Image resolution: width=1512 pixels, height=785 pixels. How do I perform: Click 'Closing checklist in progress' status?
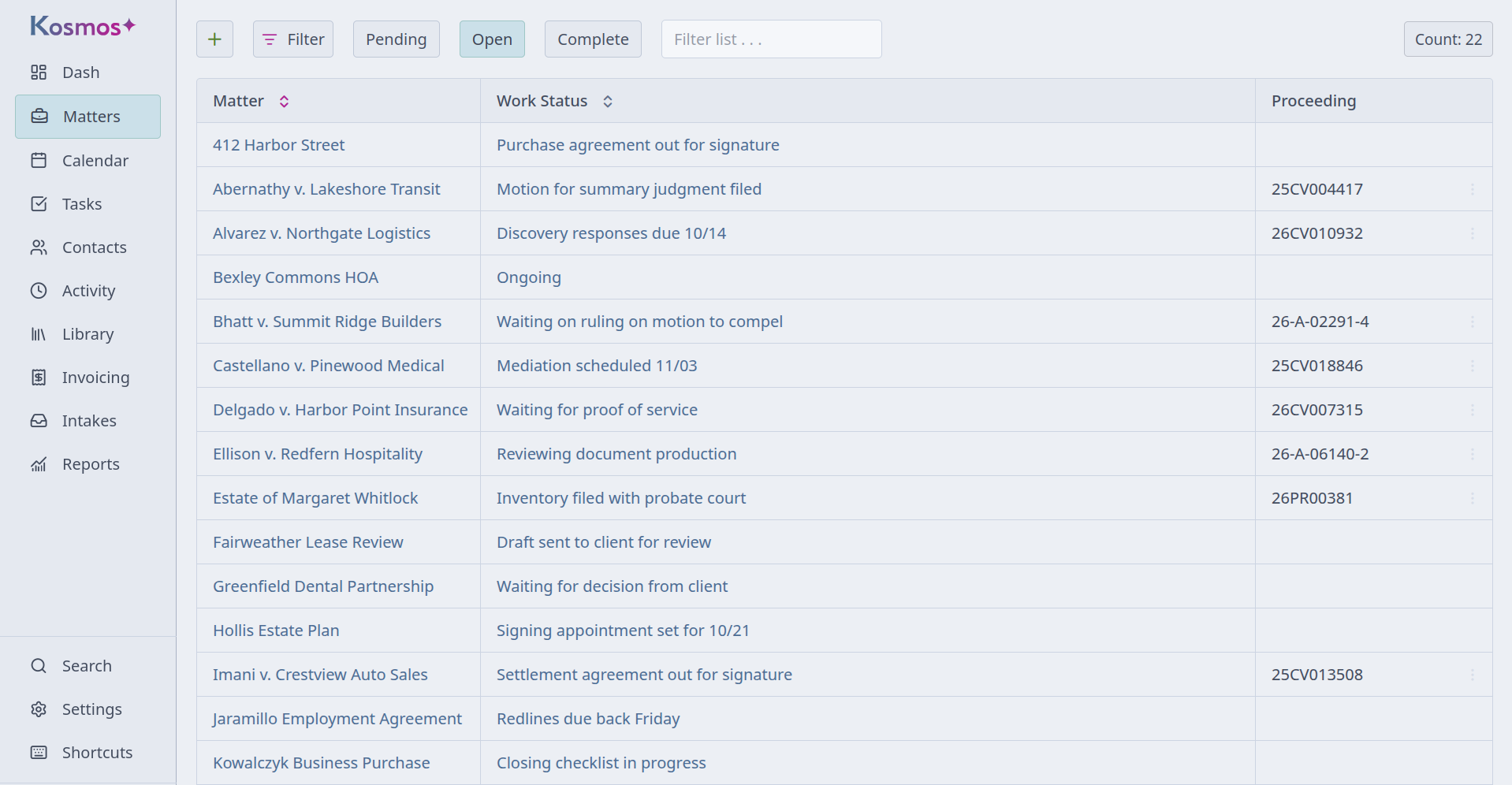(601, 763)
